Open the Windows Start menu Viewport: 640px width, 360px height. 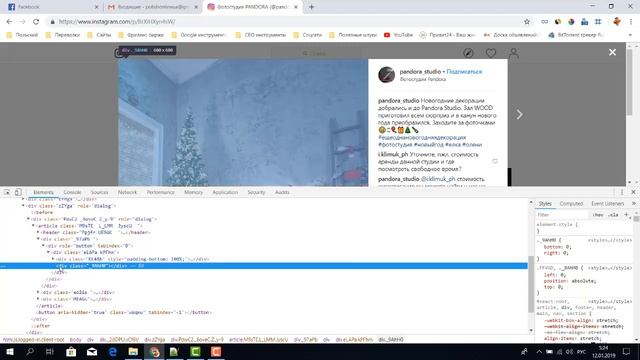[x=9, y=351]
